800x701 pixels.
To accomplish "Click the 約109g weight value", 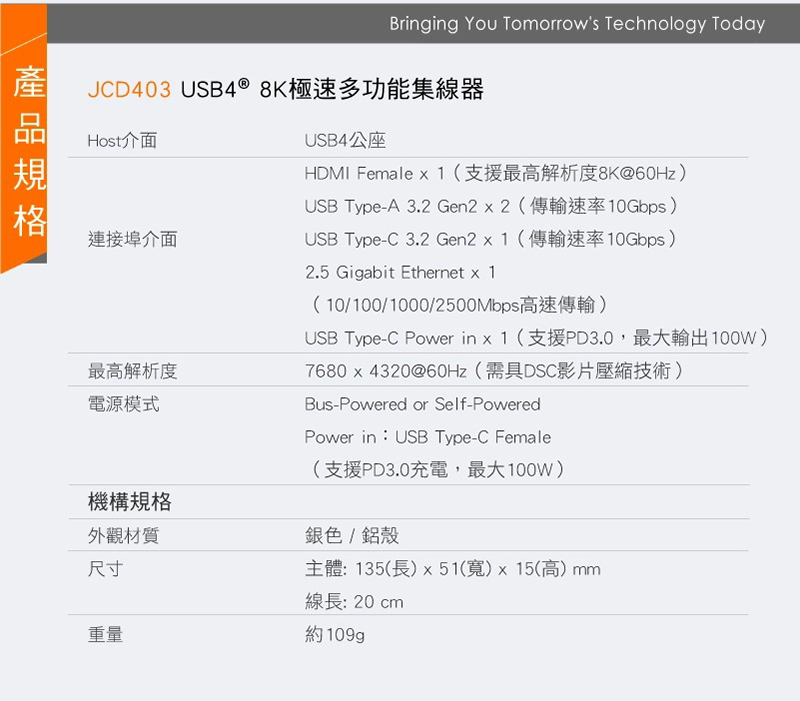I will click(335, 634).
